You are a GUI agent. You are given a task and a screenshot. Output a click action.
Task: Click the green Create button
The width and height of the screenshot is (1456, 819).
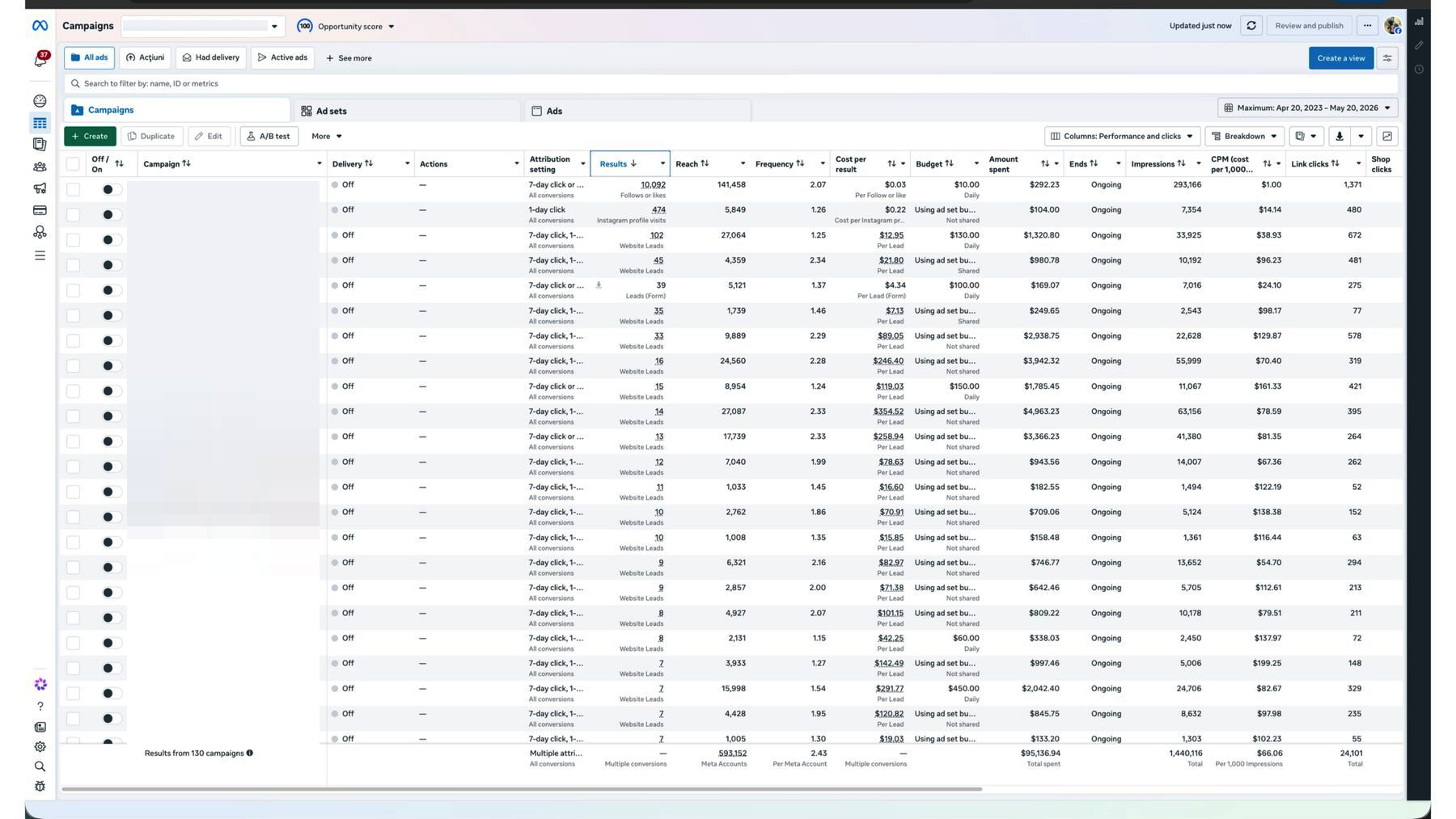click(x=90, y=136)
